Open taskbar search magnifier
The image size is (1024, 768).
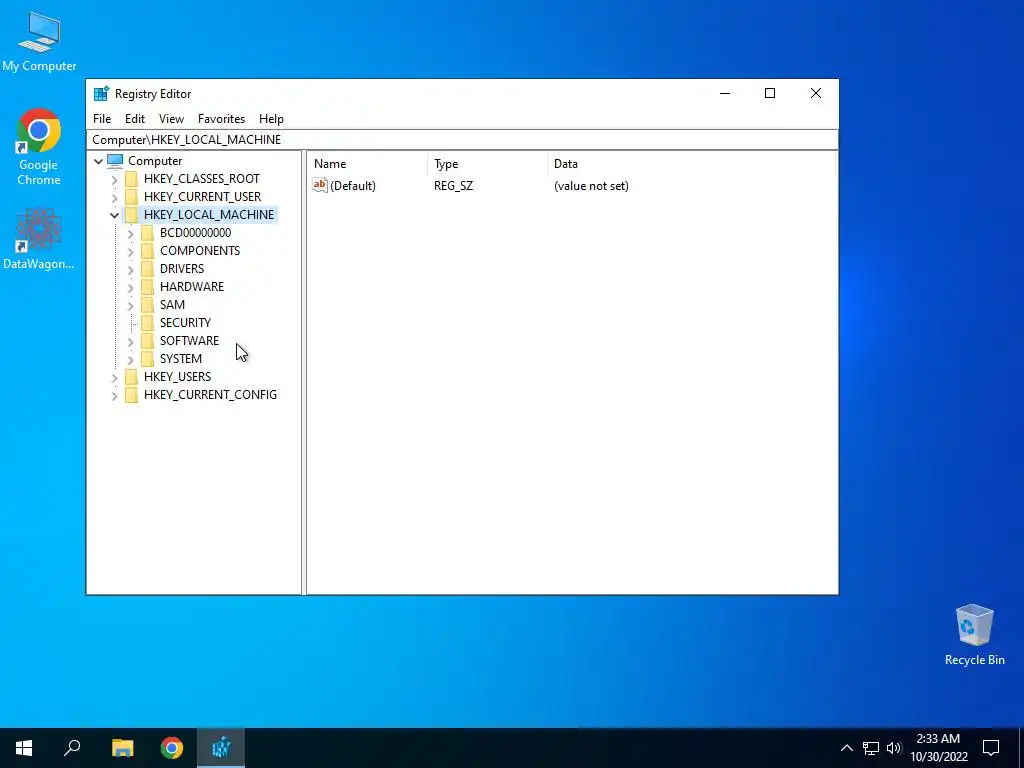coord(72,748)
